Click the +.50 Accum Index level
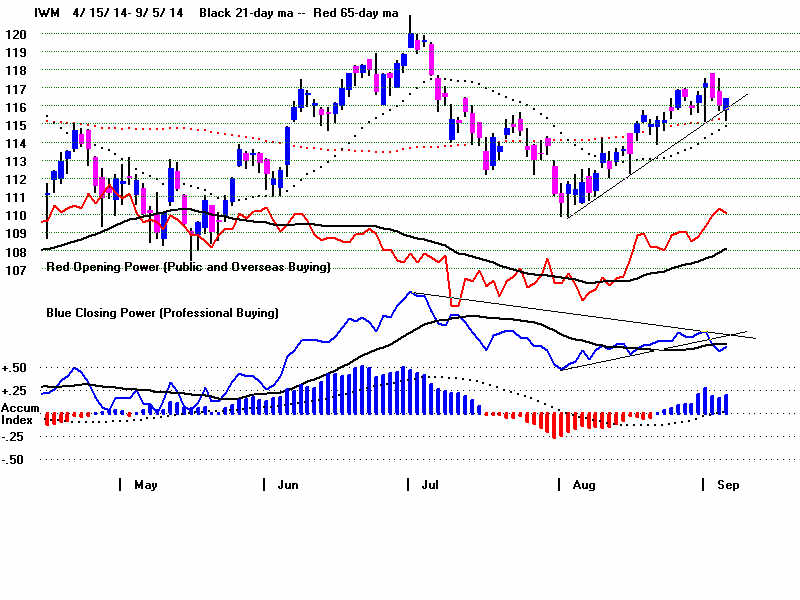The height and width of the screenshot is (600, 800). 14,368
